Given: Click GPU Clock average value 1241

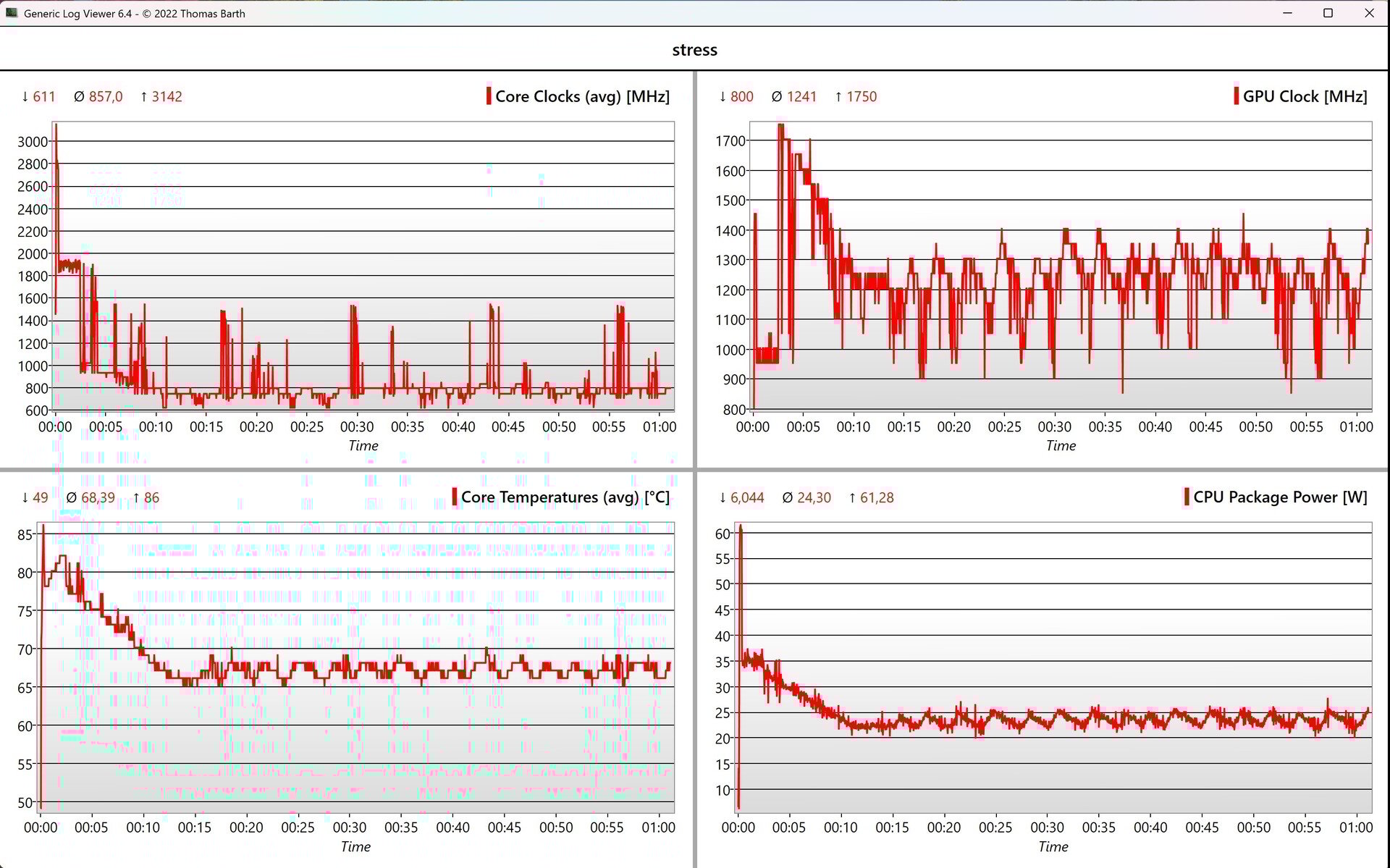Looking at the screenshot, I should coord(801,96).
